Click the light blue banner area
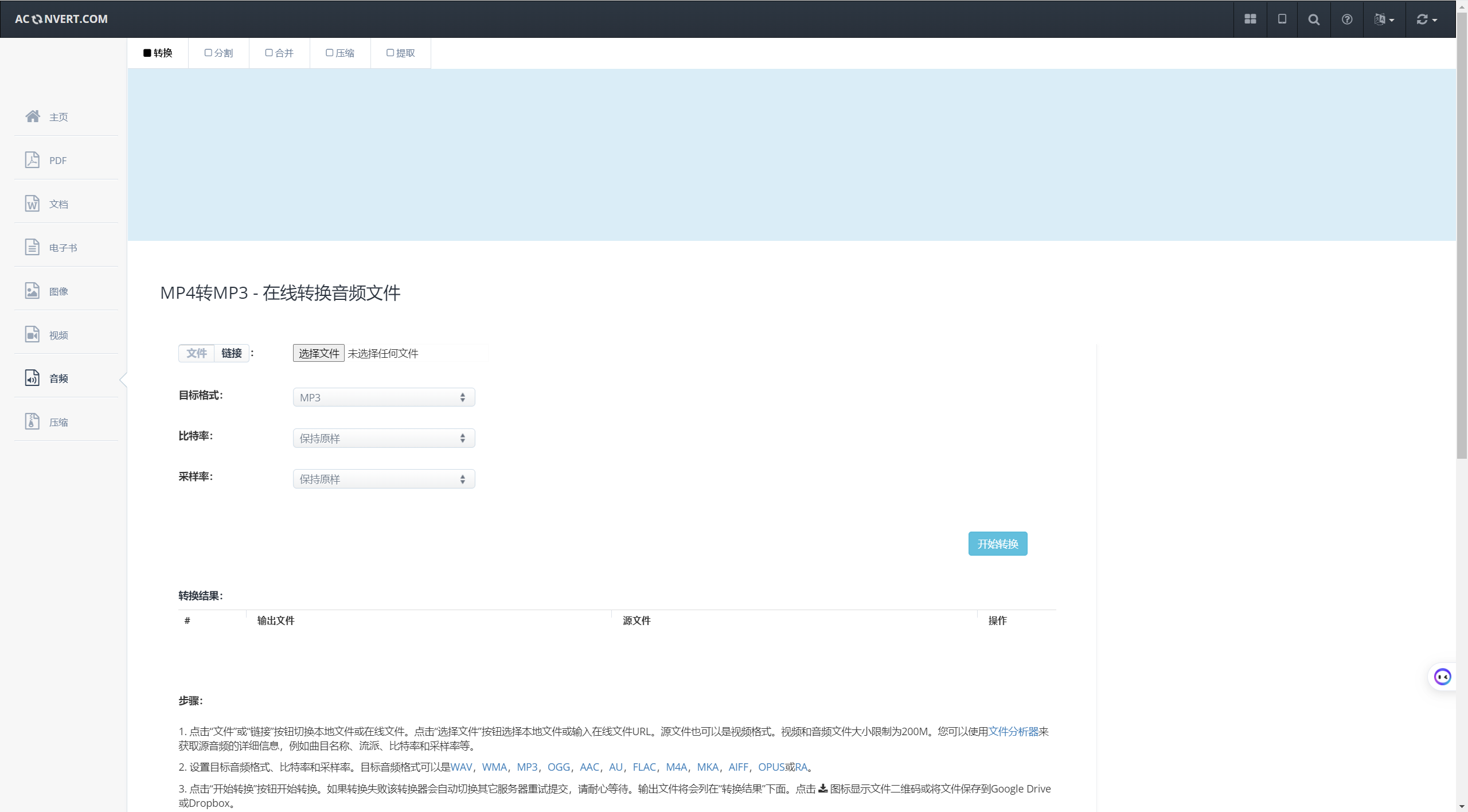 [x=792, y=155]
